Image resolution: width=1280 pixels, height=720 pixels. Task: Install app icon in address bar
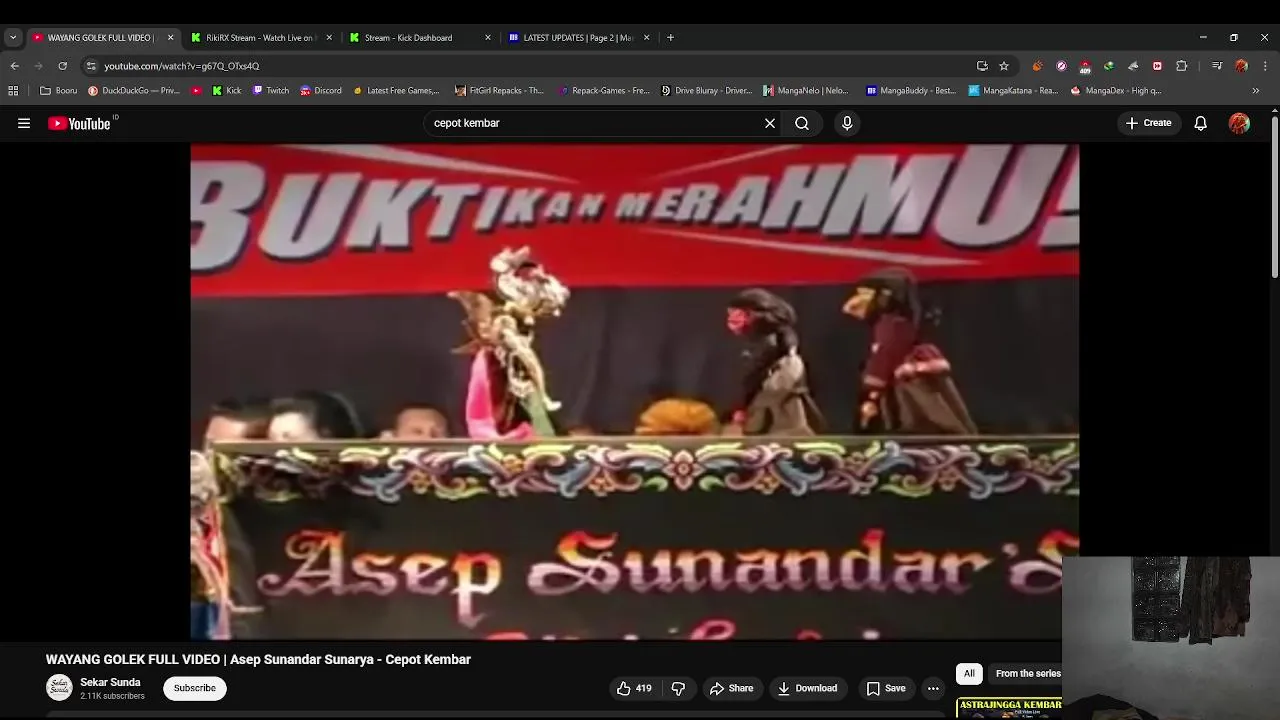[x=982, y=66]
